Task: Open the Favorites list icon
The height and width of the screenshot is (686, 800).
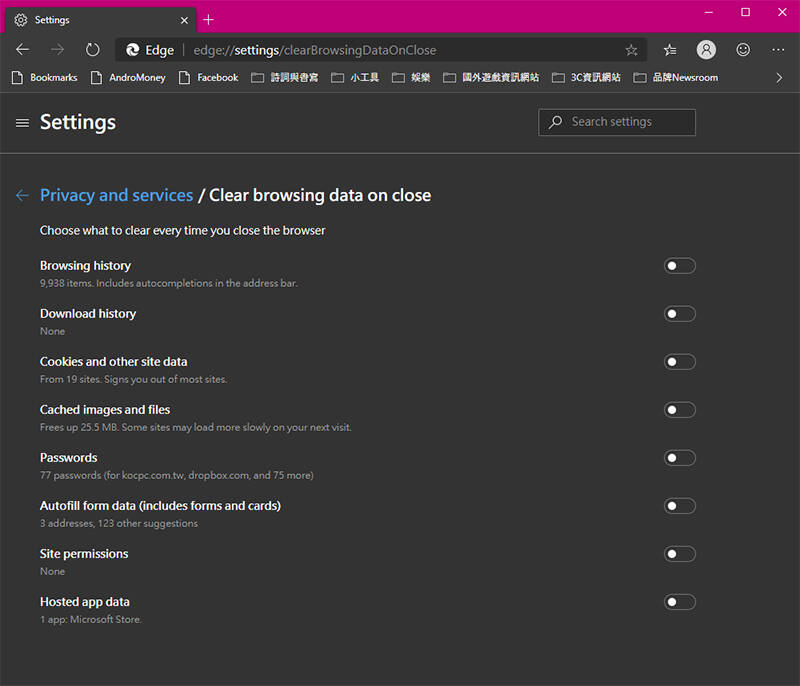Action: [670, 50]
